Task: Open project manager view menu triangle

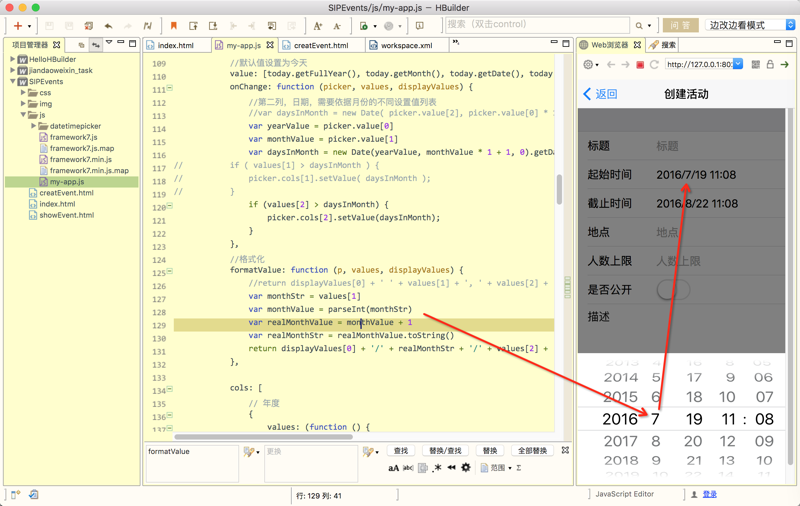Action: click(109, 43)
